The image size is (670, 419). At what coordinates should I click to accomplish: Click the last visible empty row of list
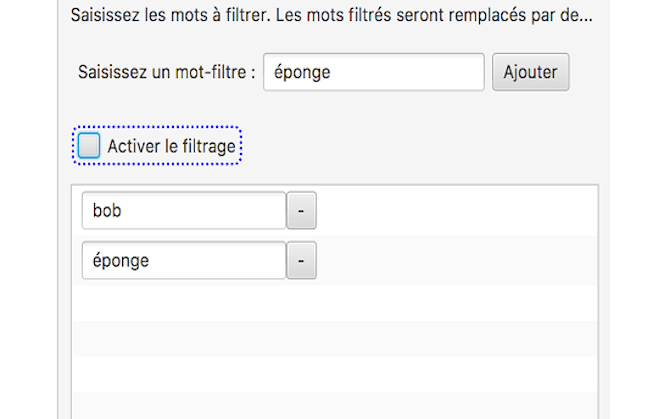point(335,406)
